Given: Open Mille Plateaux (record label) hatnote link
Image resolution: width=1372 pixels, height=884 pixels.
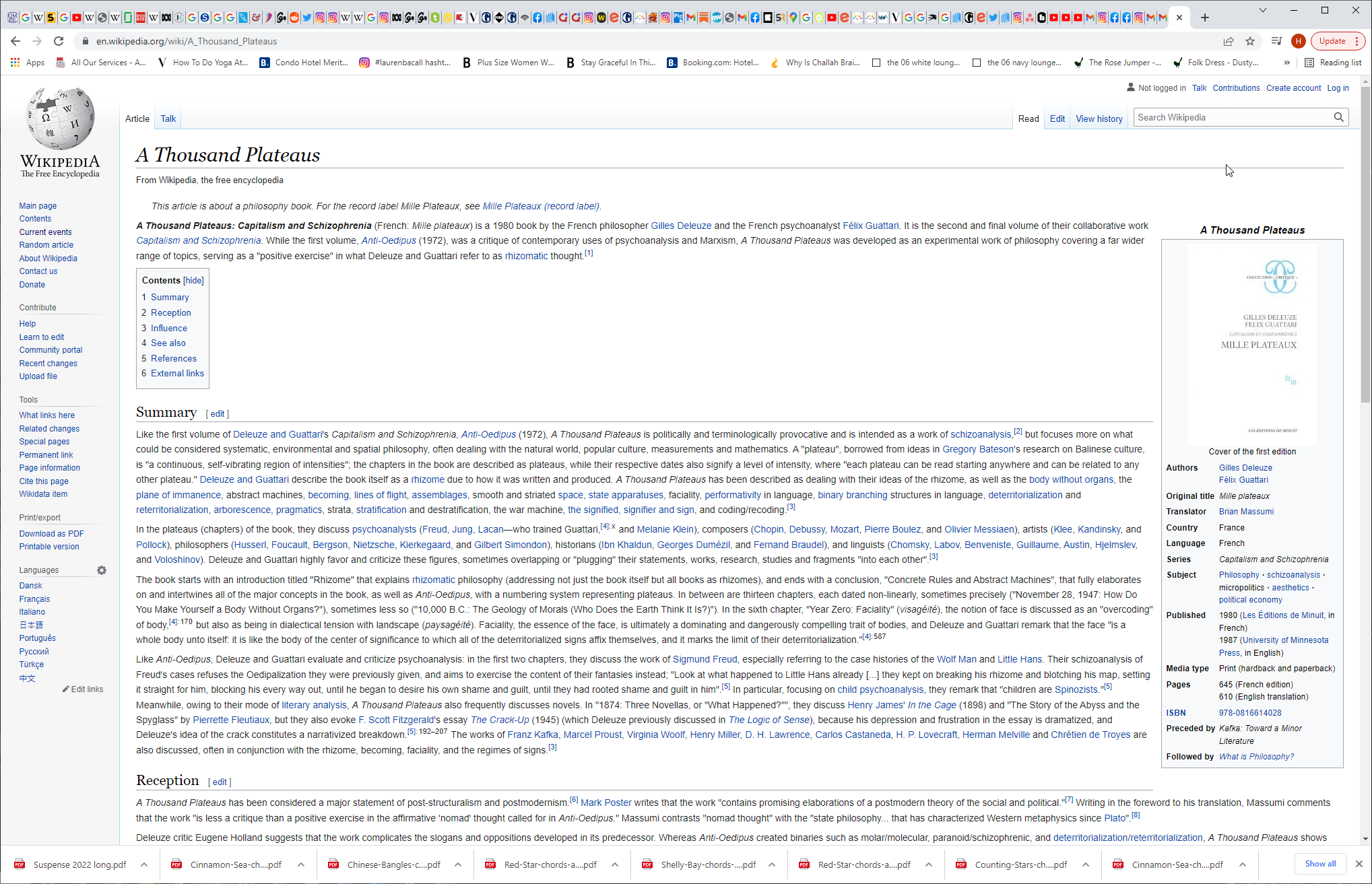Looking at the screenshot, I should coord(541,206).
